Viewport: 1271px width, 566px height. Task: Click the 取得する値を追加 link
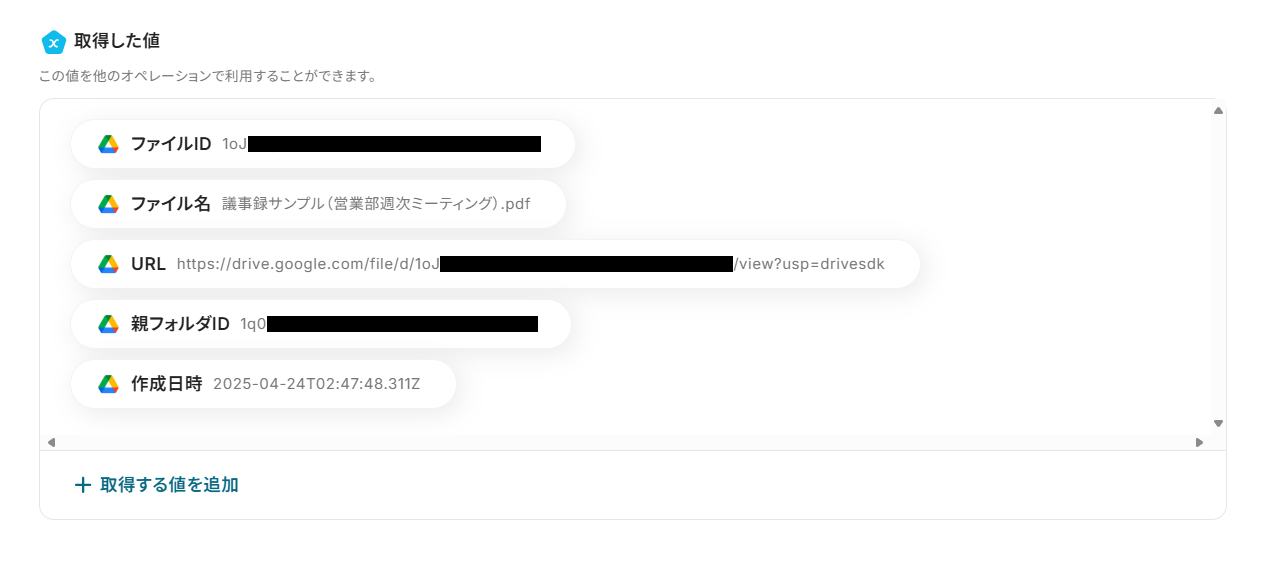click(157, 485)
